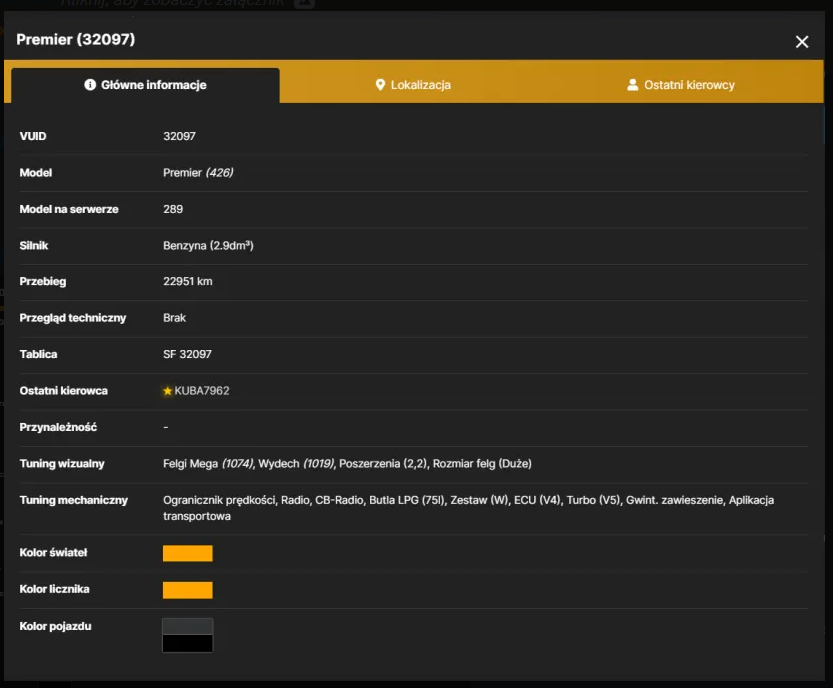Click the Przynależność row label
This screenshot has height=688, width=833.
point(58,427)
